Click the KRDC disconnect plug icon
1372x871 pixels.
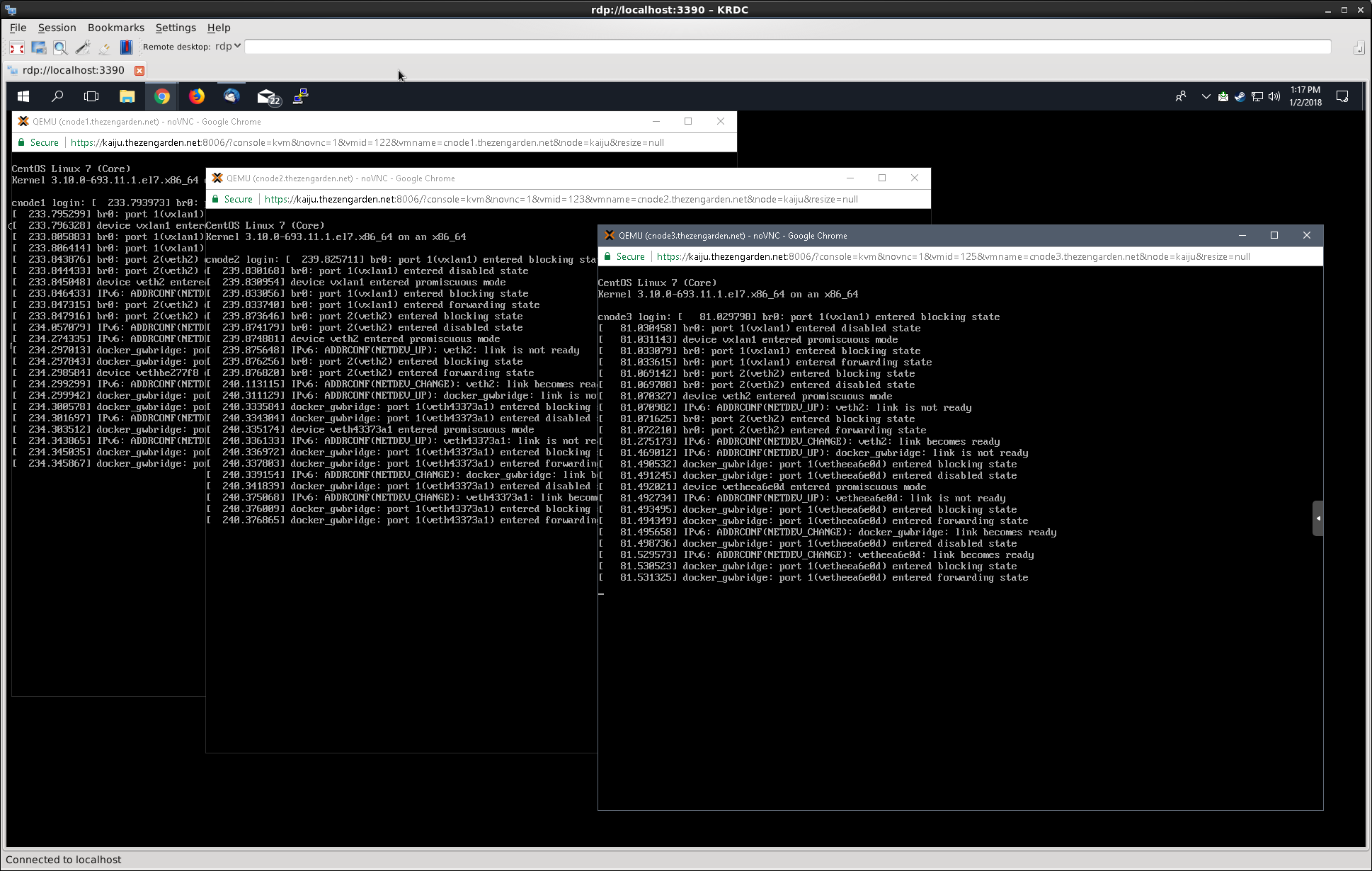point(105,47)
